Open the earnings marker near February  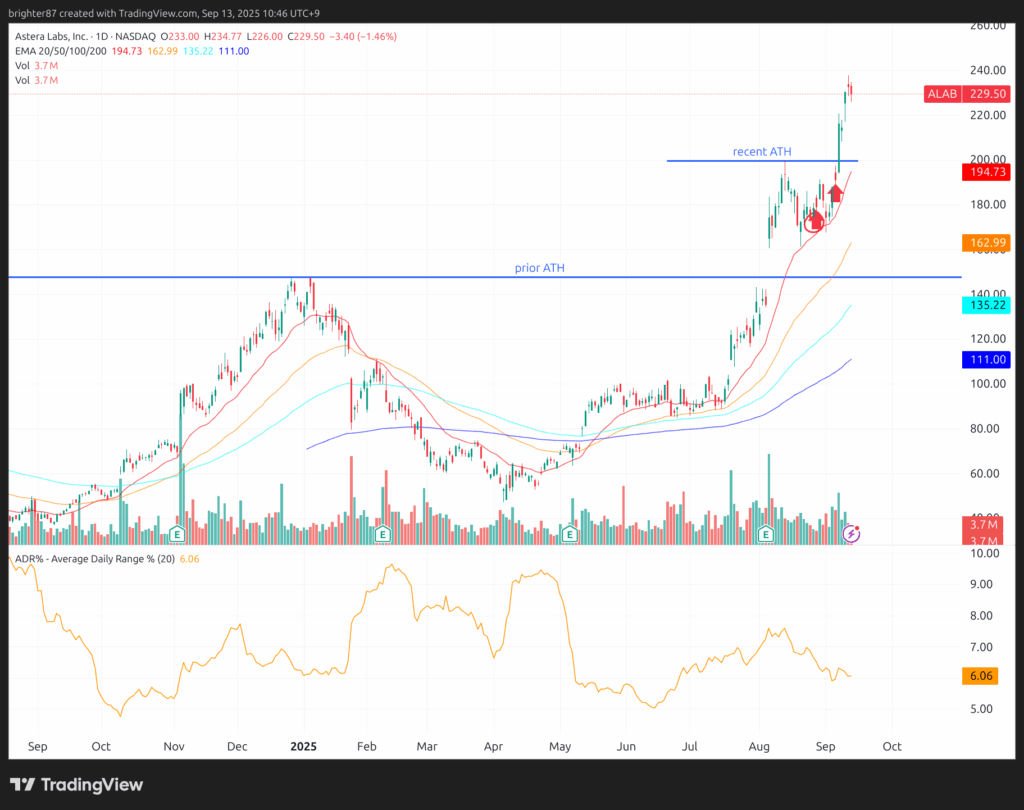tap(383, 534)
